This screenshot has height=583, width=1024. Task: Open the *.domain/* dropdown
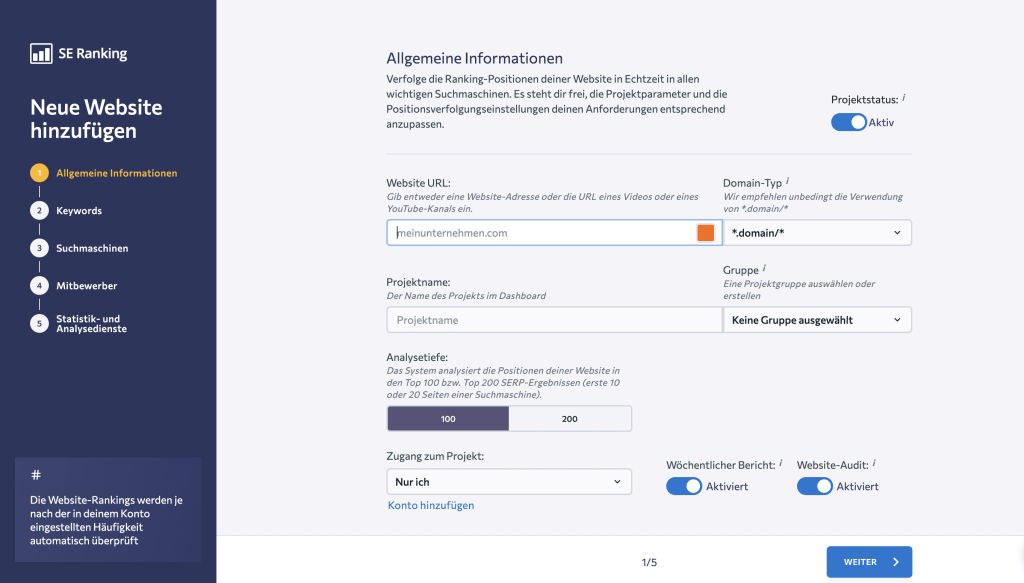pos(817,232)
